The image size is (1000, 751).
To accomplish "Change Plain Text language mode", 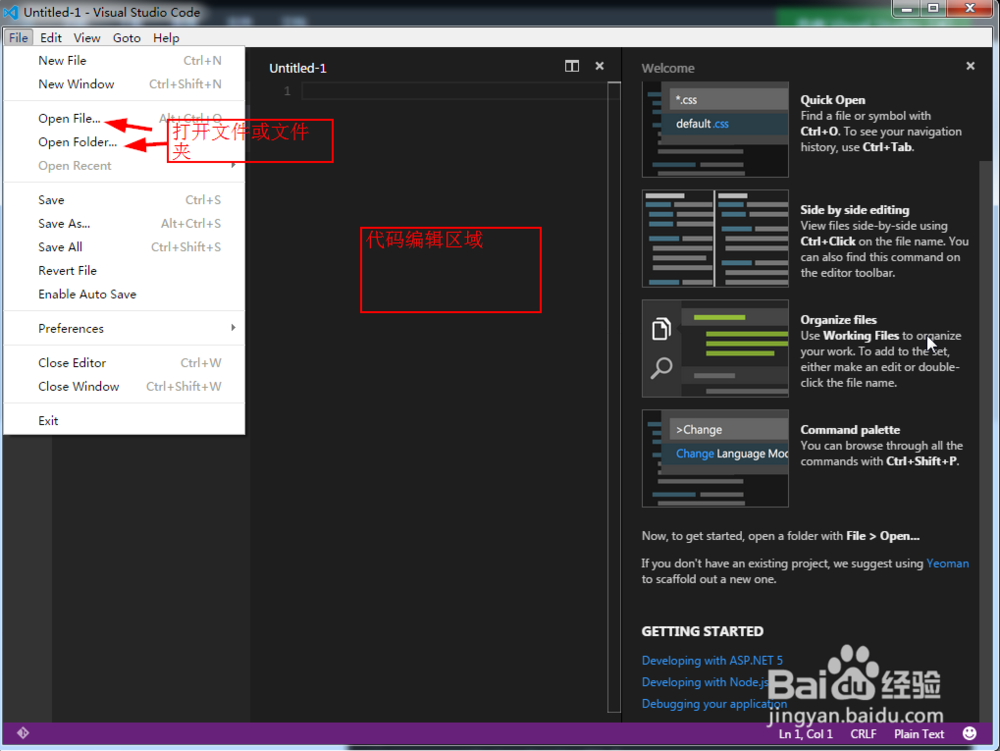I will coord(918,734).
